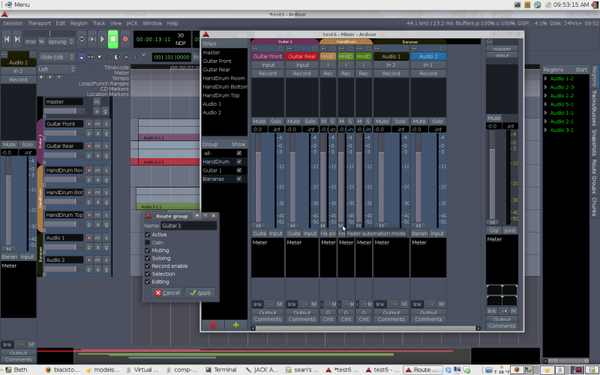Open the Left zoom focus dropdown
Screen dimensions: 600x375
(x=57, y=70)
